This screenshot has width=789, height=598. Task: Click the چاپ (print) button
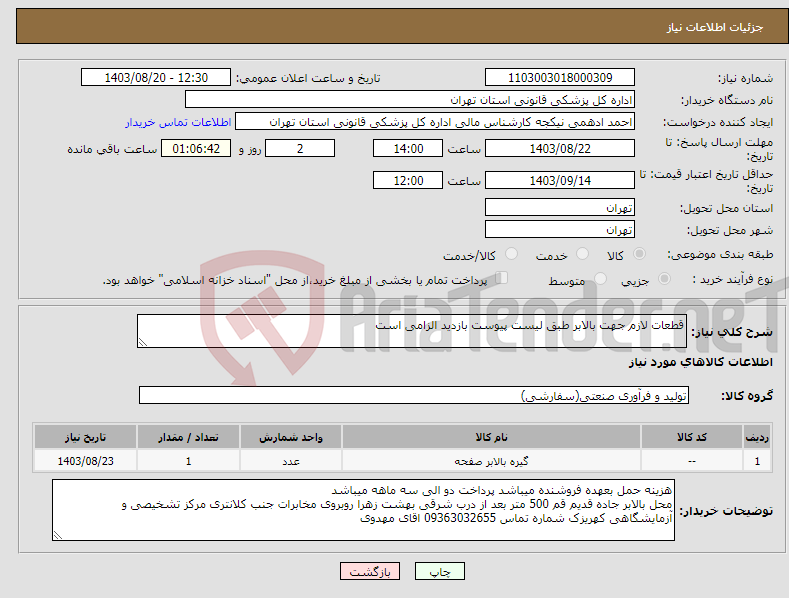tap(439, 571)
